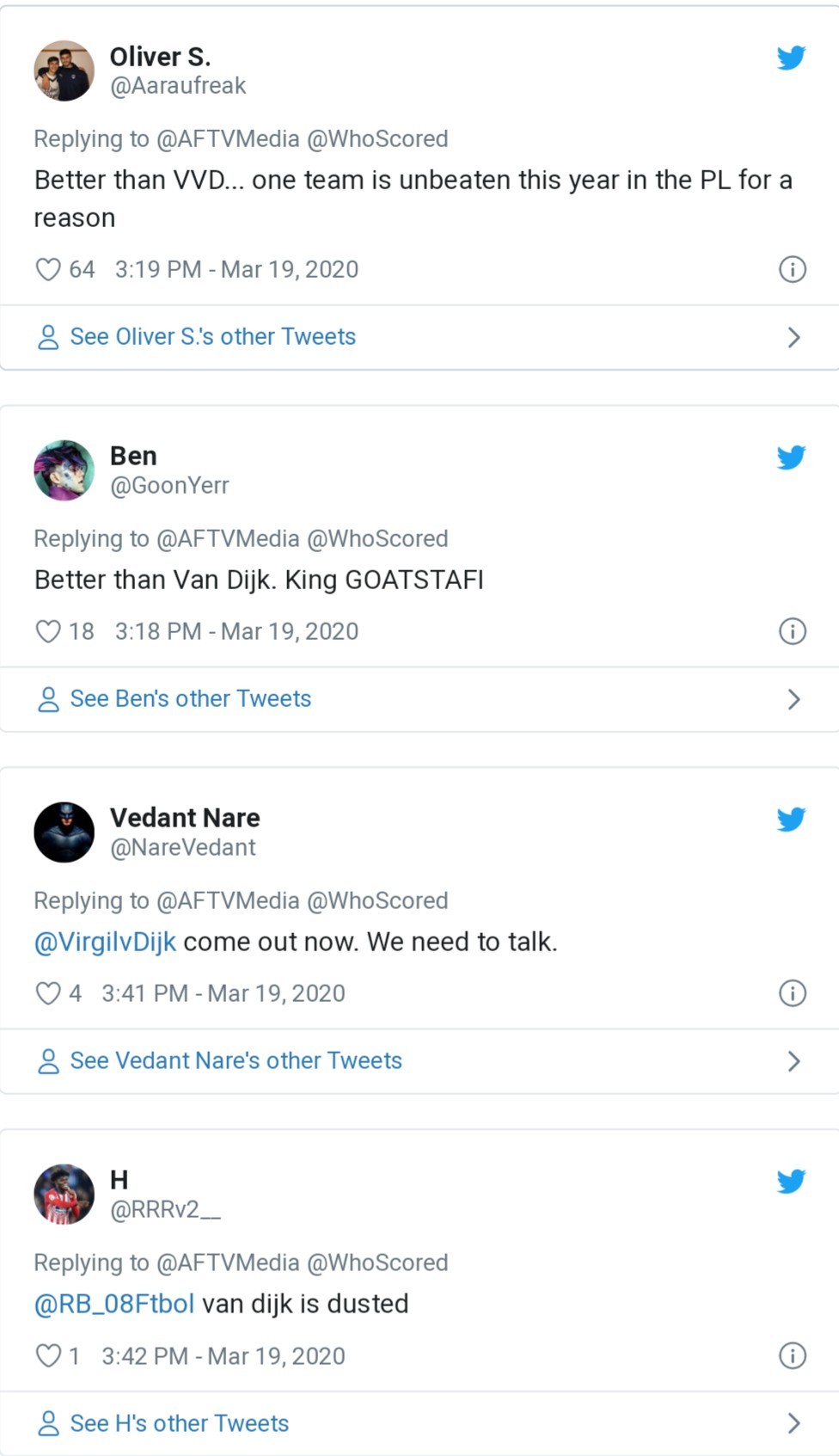
Task: Expand Oliver S.'s tweet using the right chevron
Action: pos(793,336)
